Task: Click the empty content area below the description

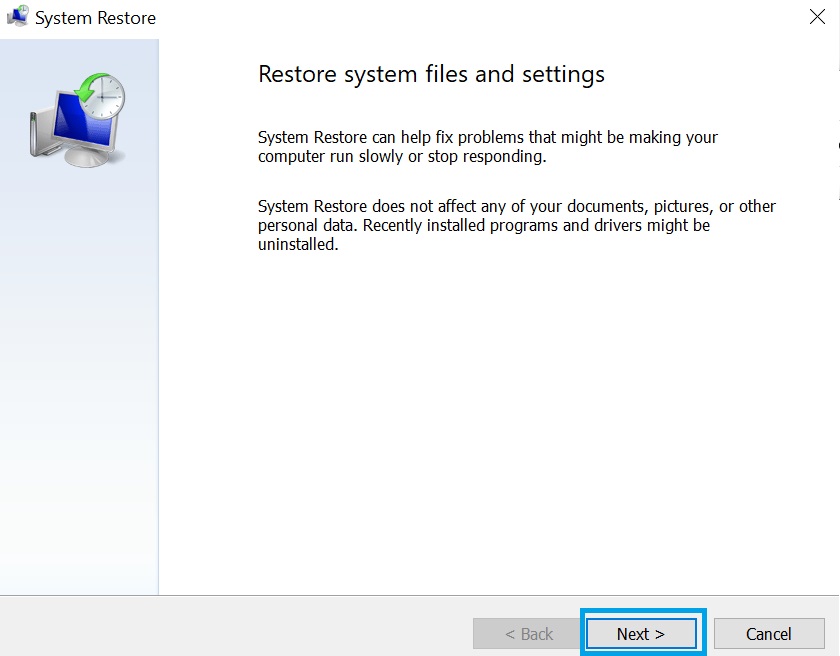Action: coord(500,420)
